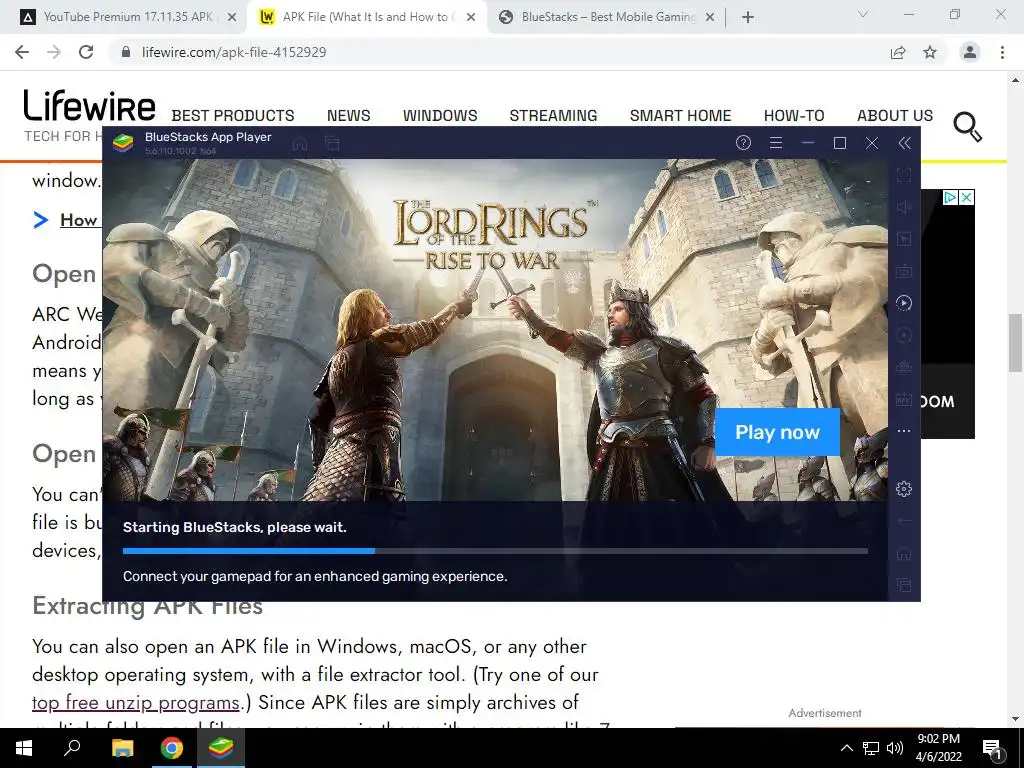
Task: Open the taskbar clock showing 9:02 PM
Action: click(x=938, y=748)
